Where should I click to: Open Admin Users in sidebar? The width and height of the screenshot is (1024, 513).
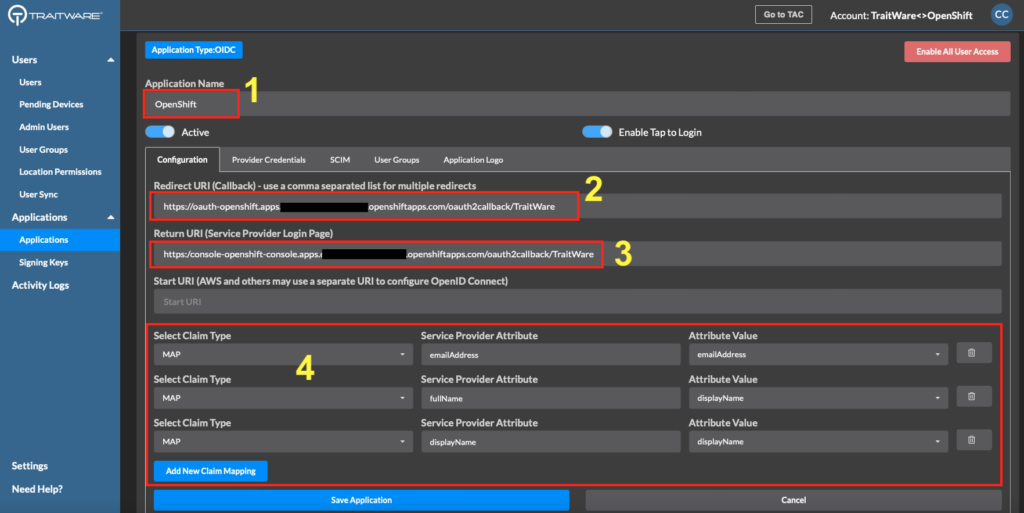pos(44,127)
